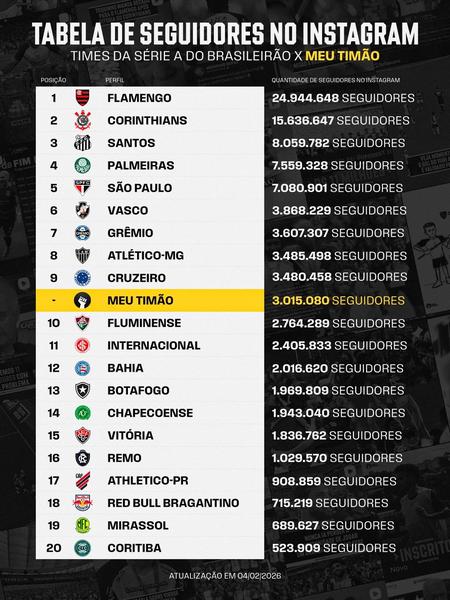Click the update date footer text
Image resolution: width=450 pixels, height=600 pixels.
pyautogui.click(x=225, y=576)
